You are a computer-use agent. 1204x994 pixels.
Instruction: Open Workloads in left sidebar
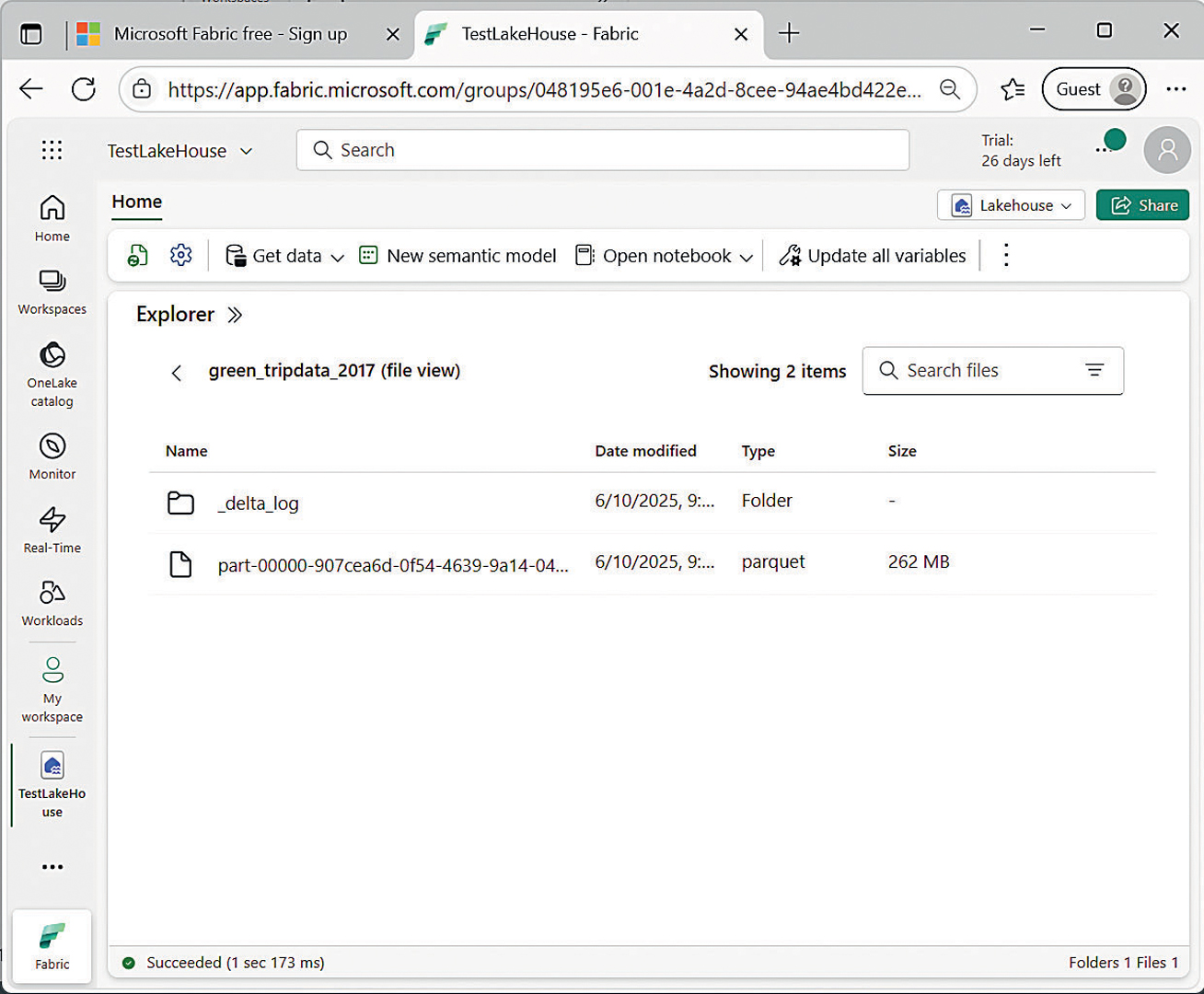(x=52, y=603)
